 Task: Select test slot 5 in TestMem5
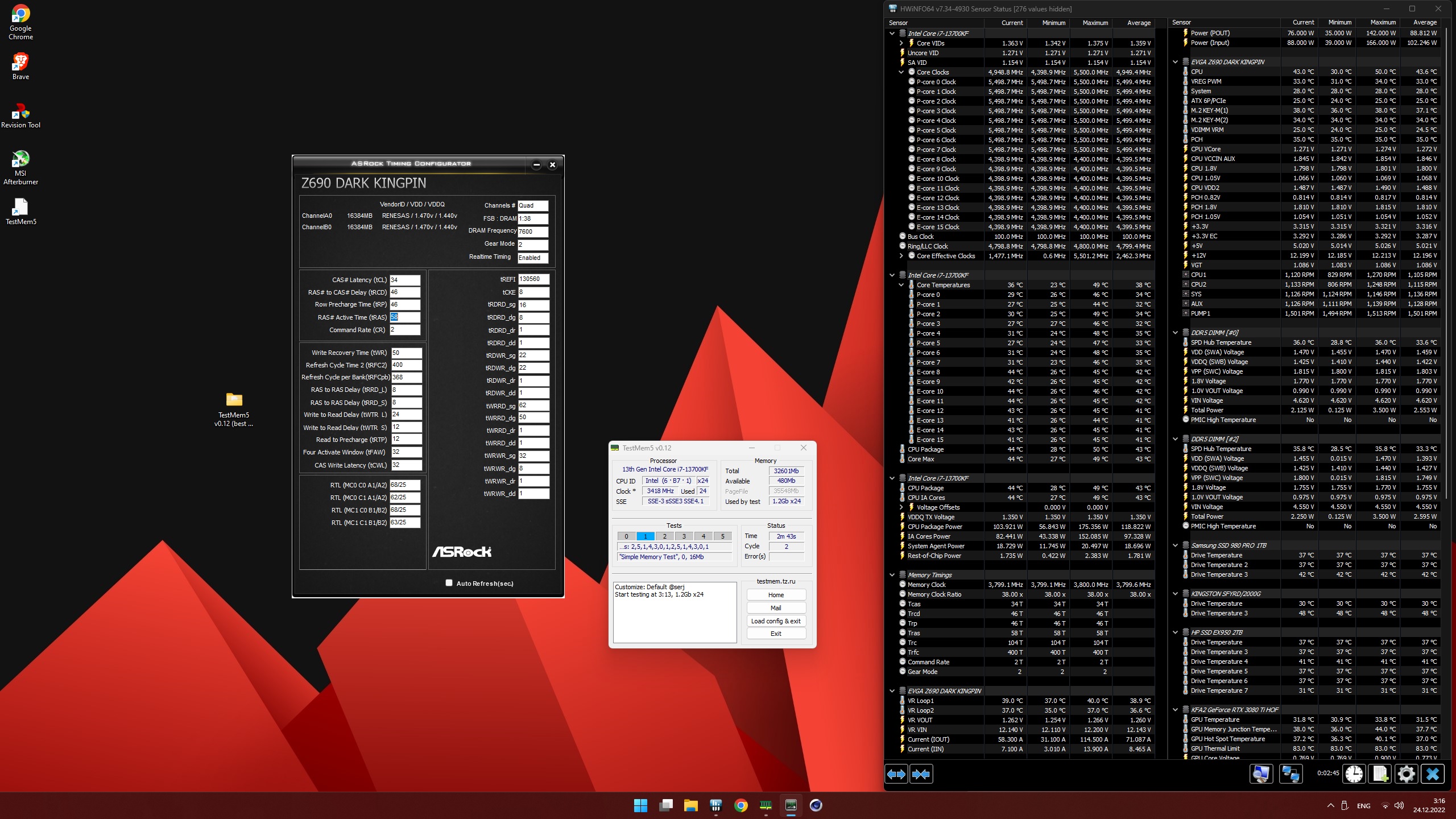point(722,536)
